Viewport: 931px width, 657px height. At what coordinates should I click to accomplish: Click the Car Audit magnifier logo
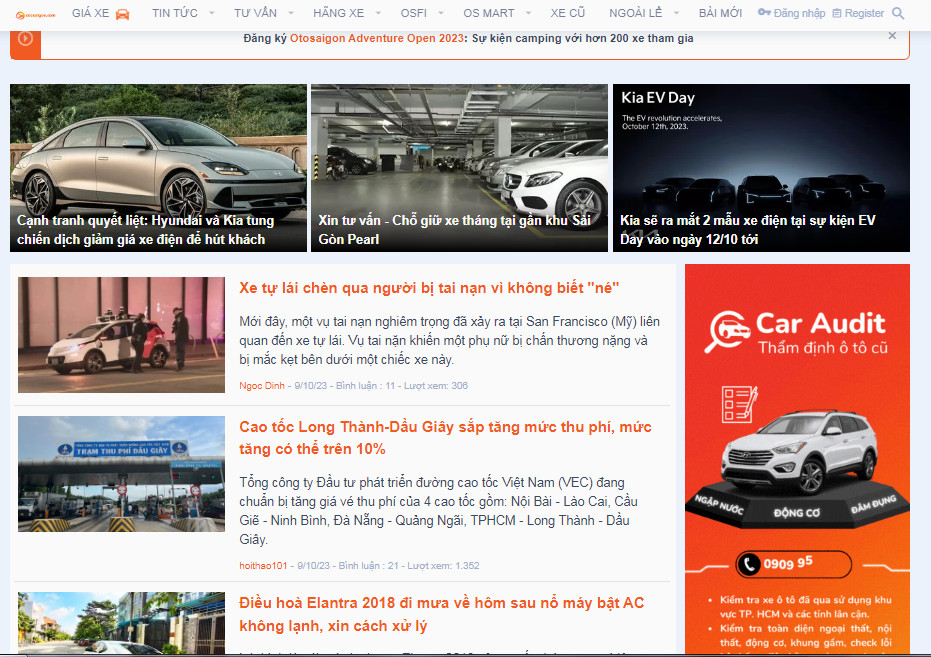[x=729, y=332]
